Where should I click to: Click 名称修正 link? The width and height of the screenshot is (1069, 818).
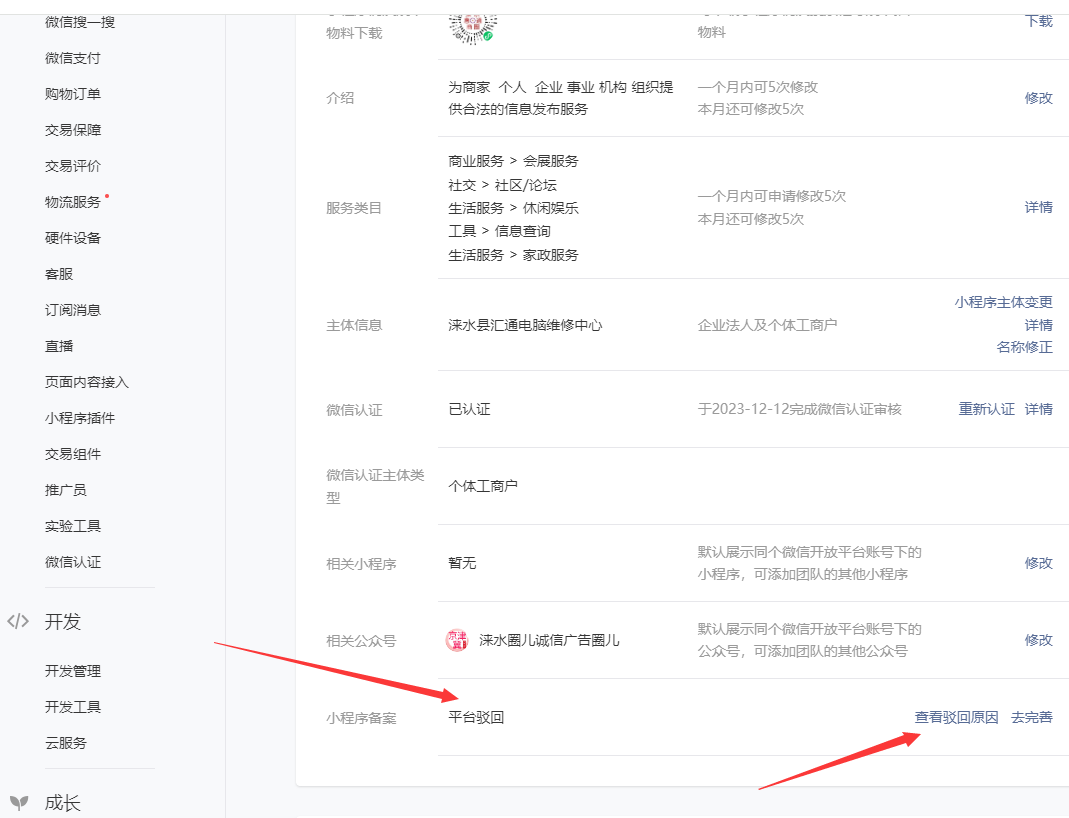tap(1025, 347)
